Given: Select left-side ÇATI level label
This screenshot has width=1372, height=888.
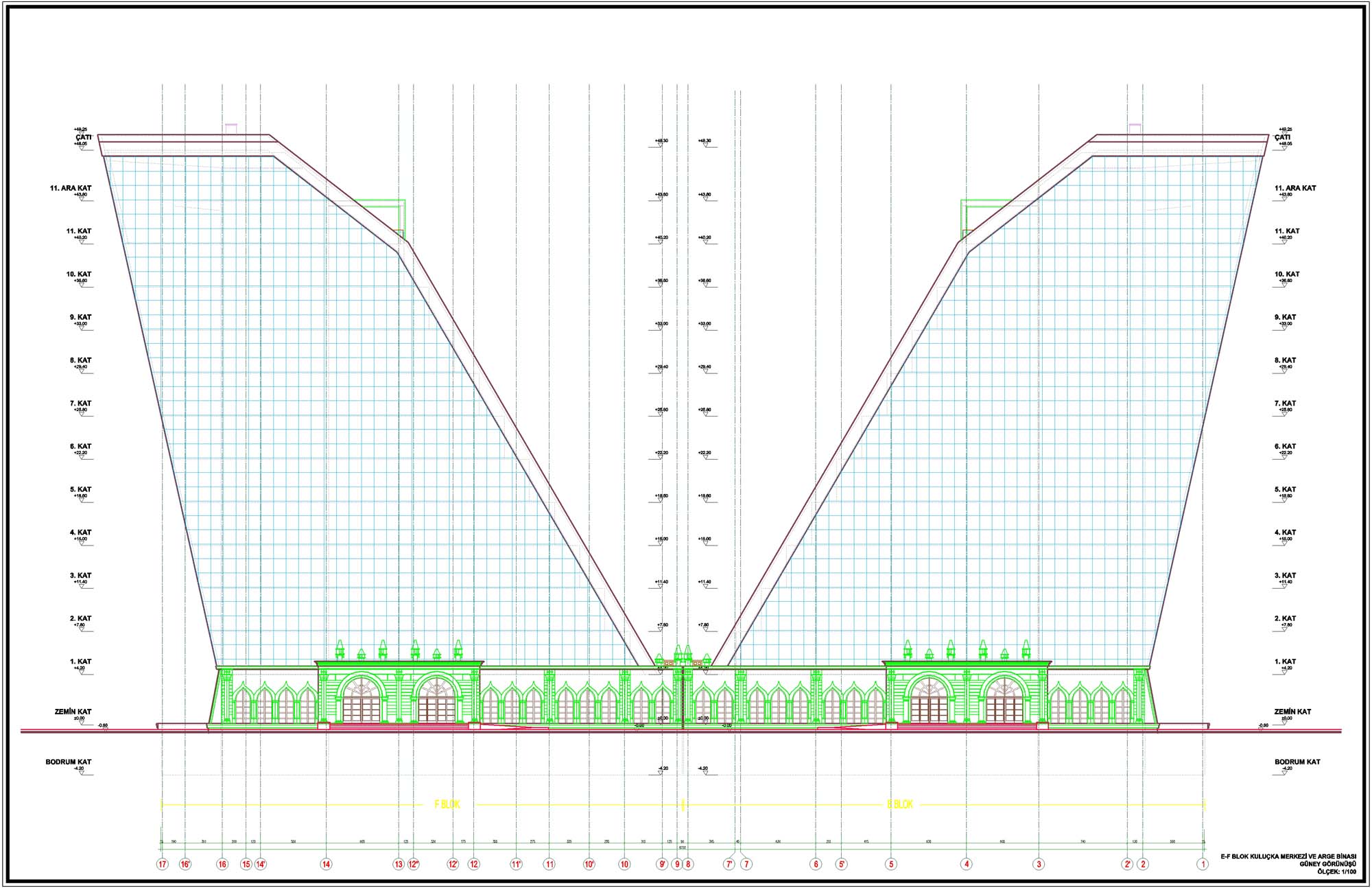Looking at the screenshot, I should (84, 137).
